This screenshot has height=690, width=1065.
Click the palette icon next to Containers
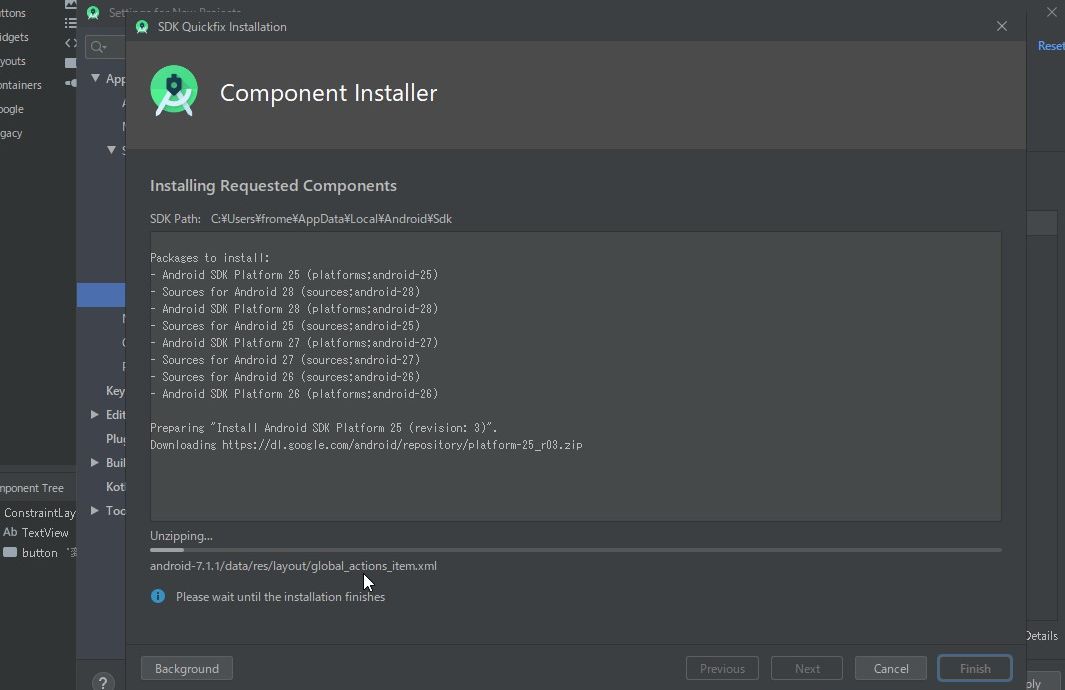[x=68, y=85]
